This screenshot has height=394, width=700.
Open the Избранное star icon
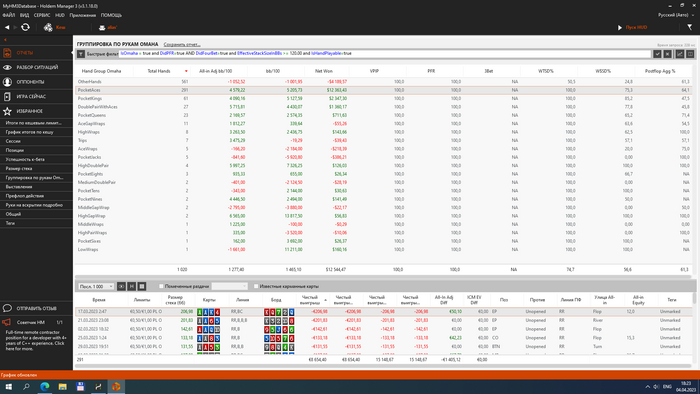point(7,111)
